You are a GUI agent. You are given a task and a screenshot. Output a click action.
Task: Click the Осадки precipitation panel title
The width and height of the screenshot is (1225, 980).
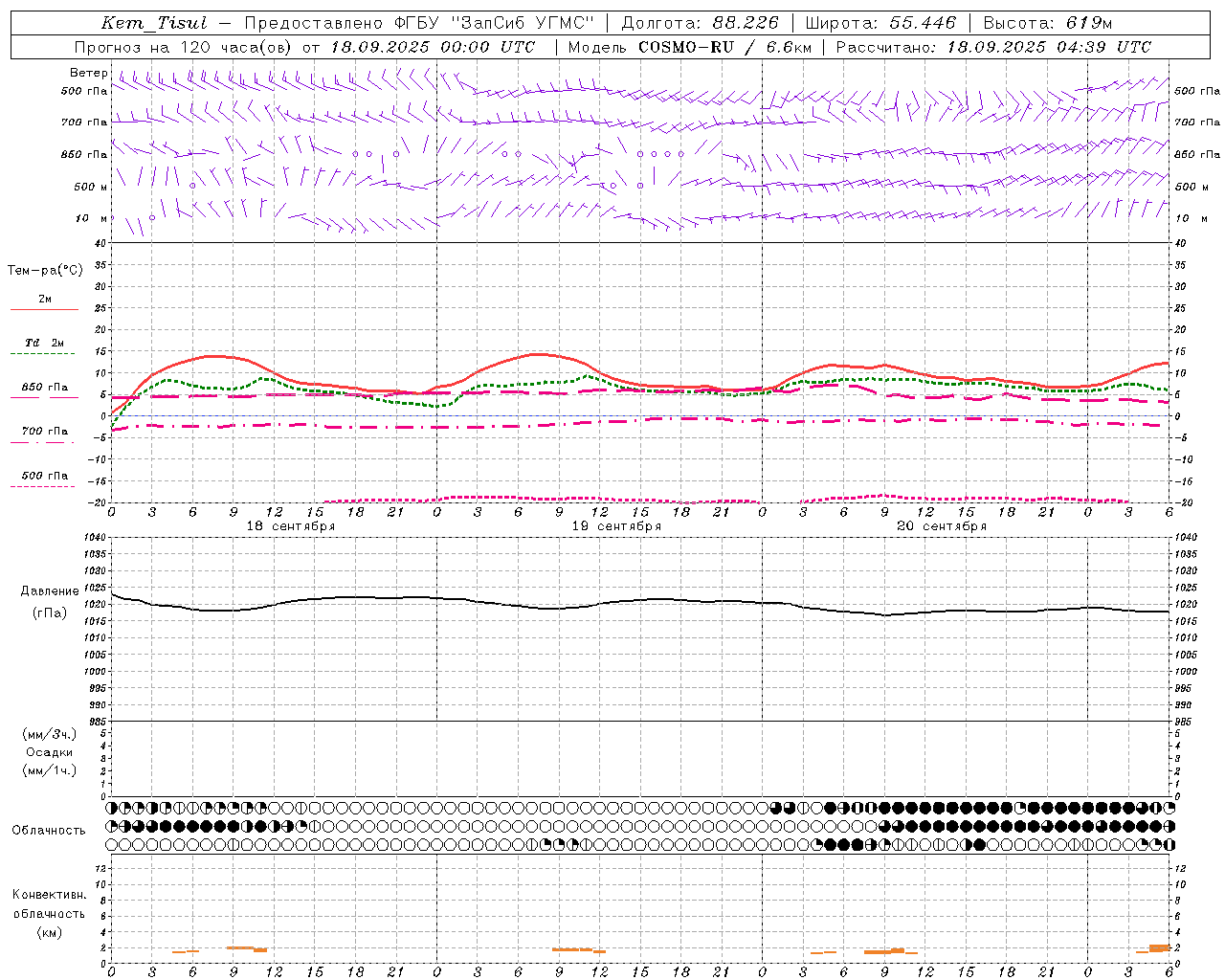point(50,752)
